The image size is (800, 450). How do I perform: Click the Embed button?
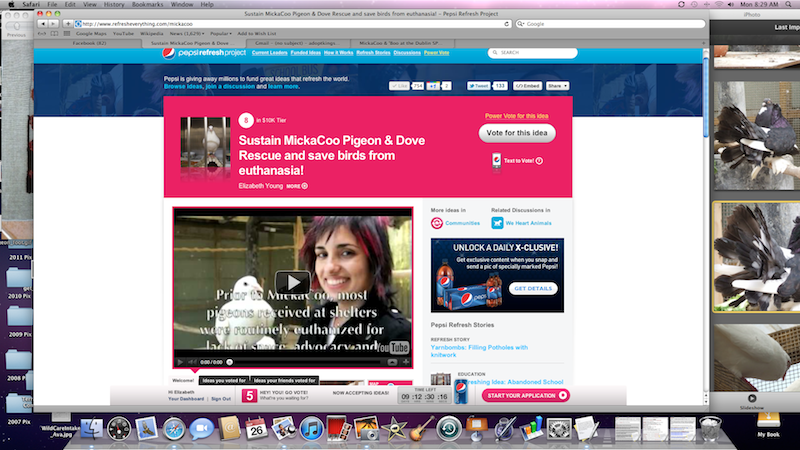(528, 87)
